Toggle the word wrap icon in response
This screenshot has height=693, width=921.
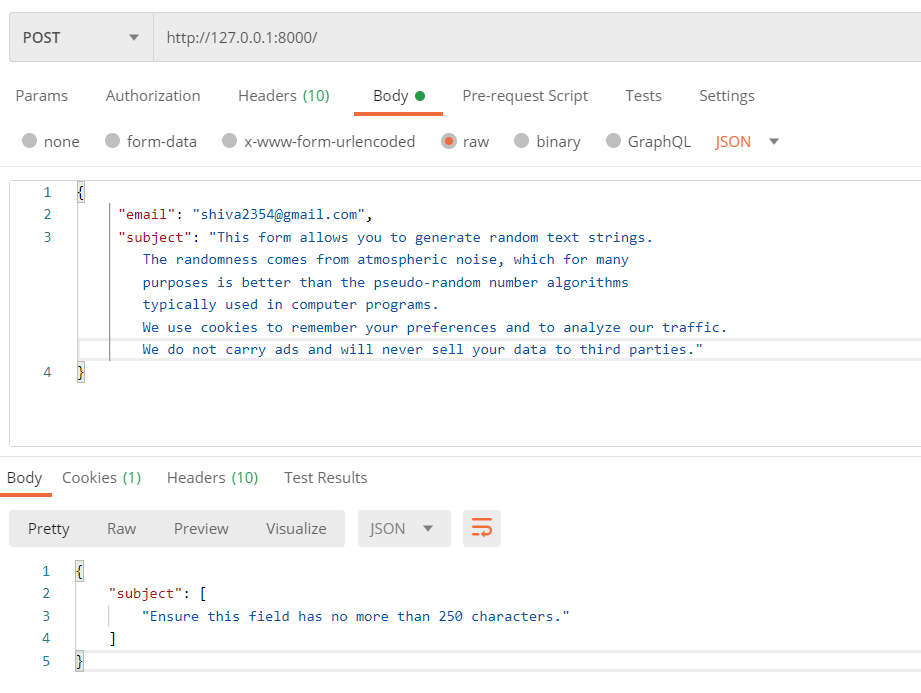click(x=482, y=528)
